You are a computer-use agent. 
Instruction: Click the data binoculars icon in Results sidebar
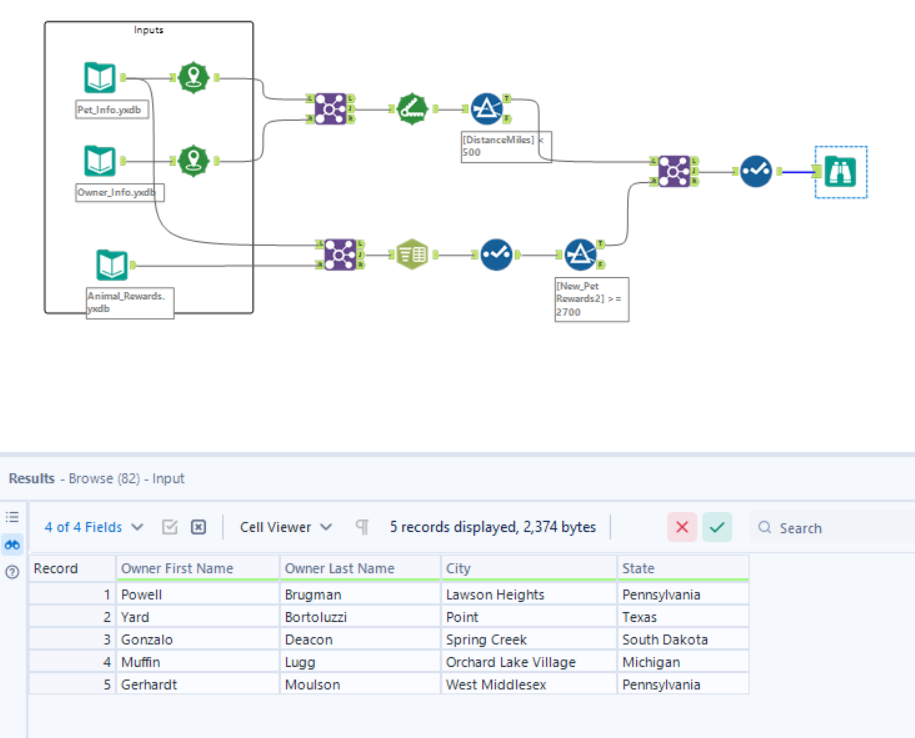(12, 544)
